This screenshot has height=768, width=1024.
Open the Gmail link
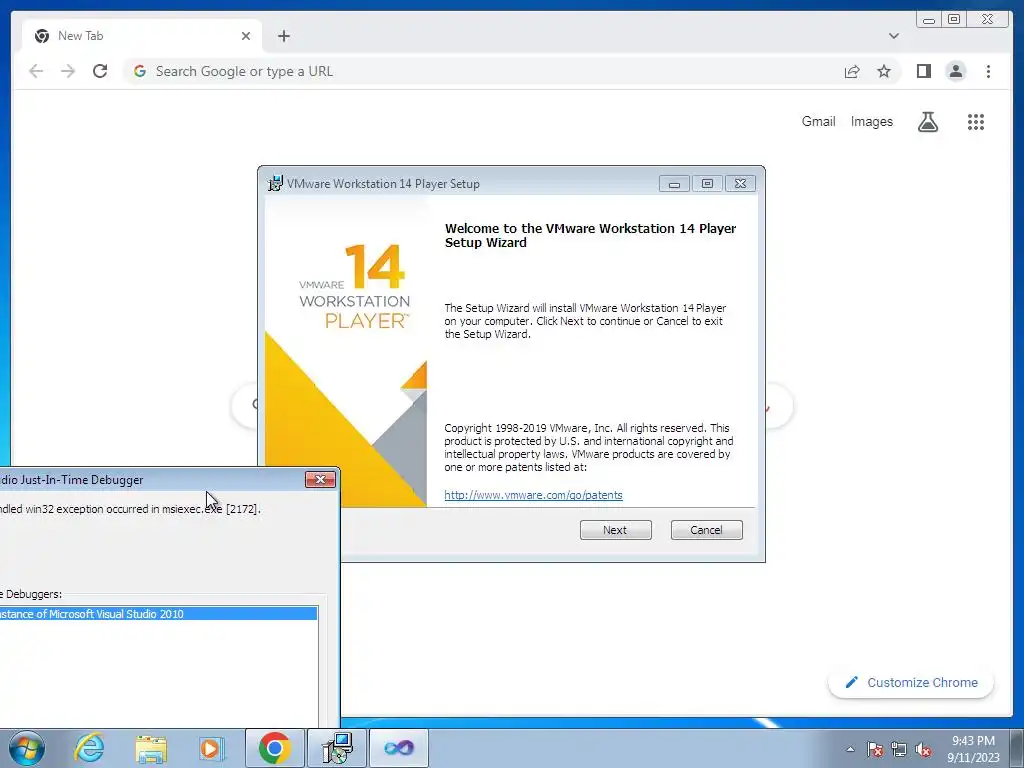point(818,121)
